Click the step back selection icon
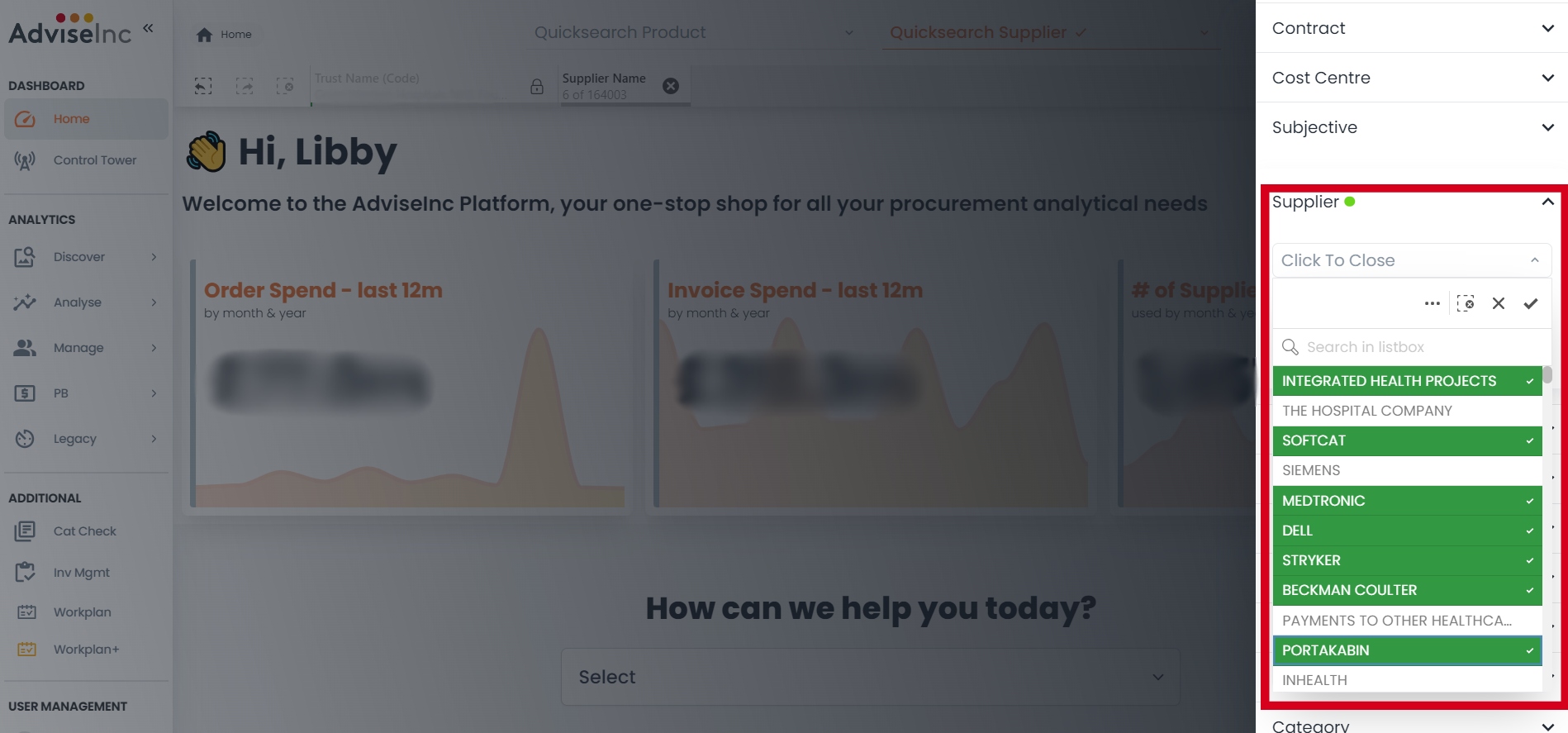The height and width of the screenshot is (733, 1568). click(203, 86)
